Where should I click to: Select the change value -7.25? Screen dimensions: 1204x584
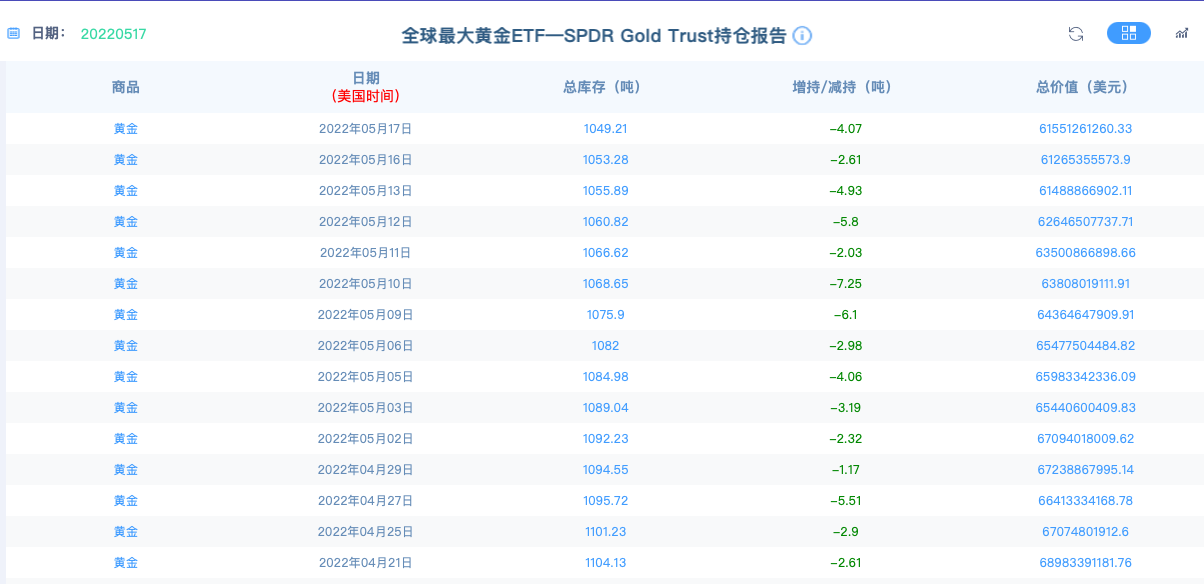coord(845,284)
